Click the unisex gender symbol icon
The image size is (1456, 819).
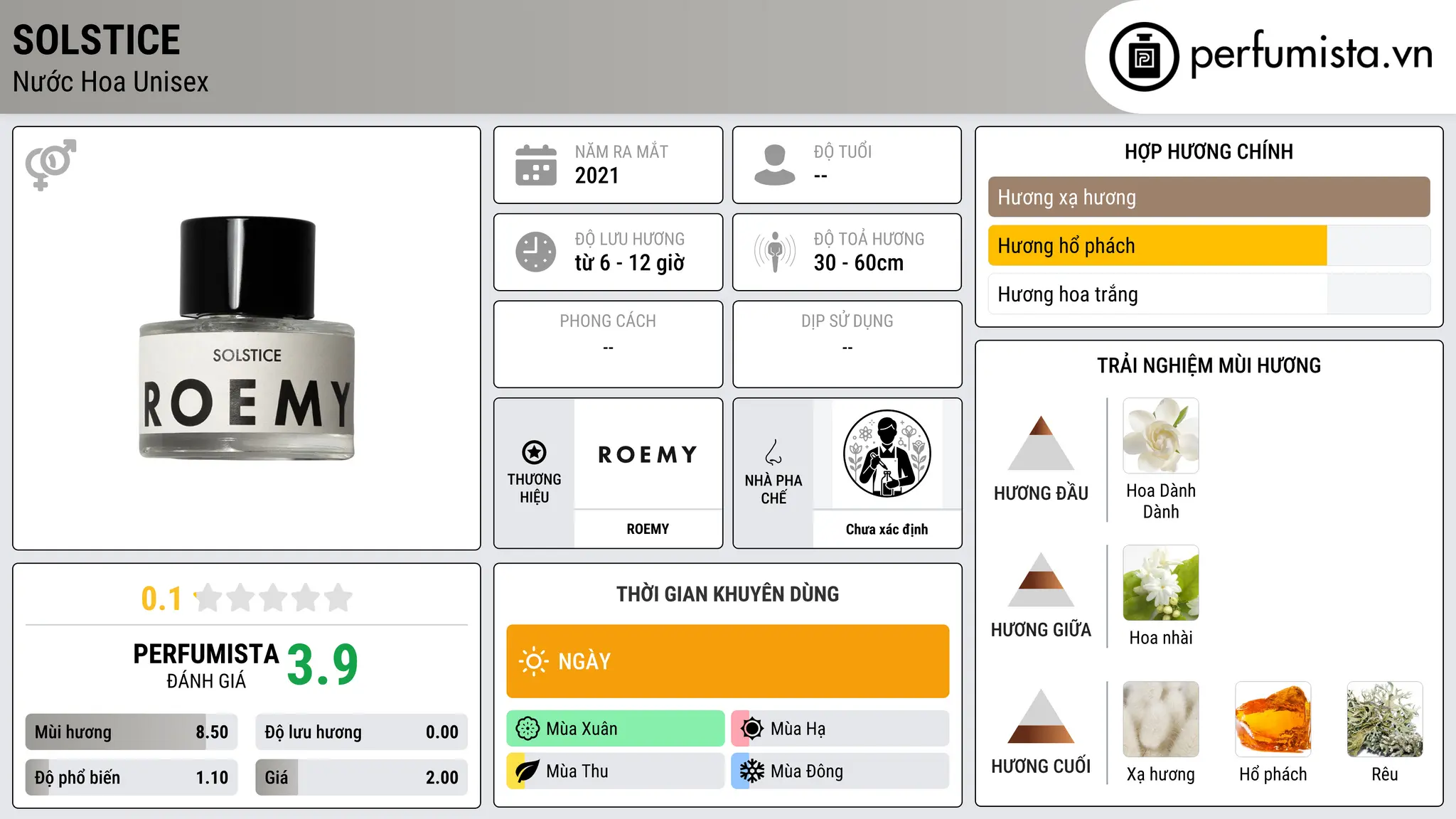tap(50, 164)
